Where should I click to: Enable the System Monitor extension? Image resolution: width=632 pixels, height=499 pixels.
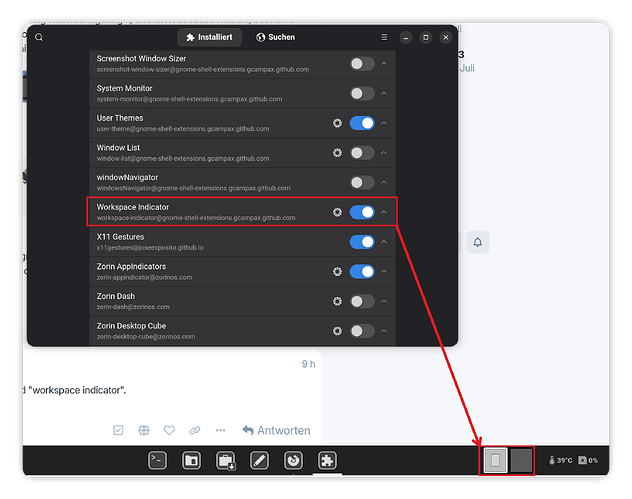point(362,94)
